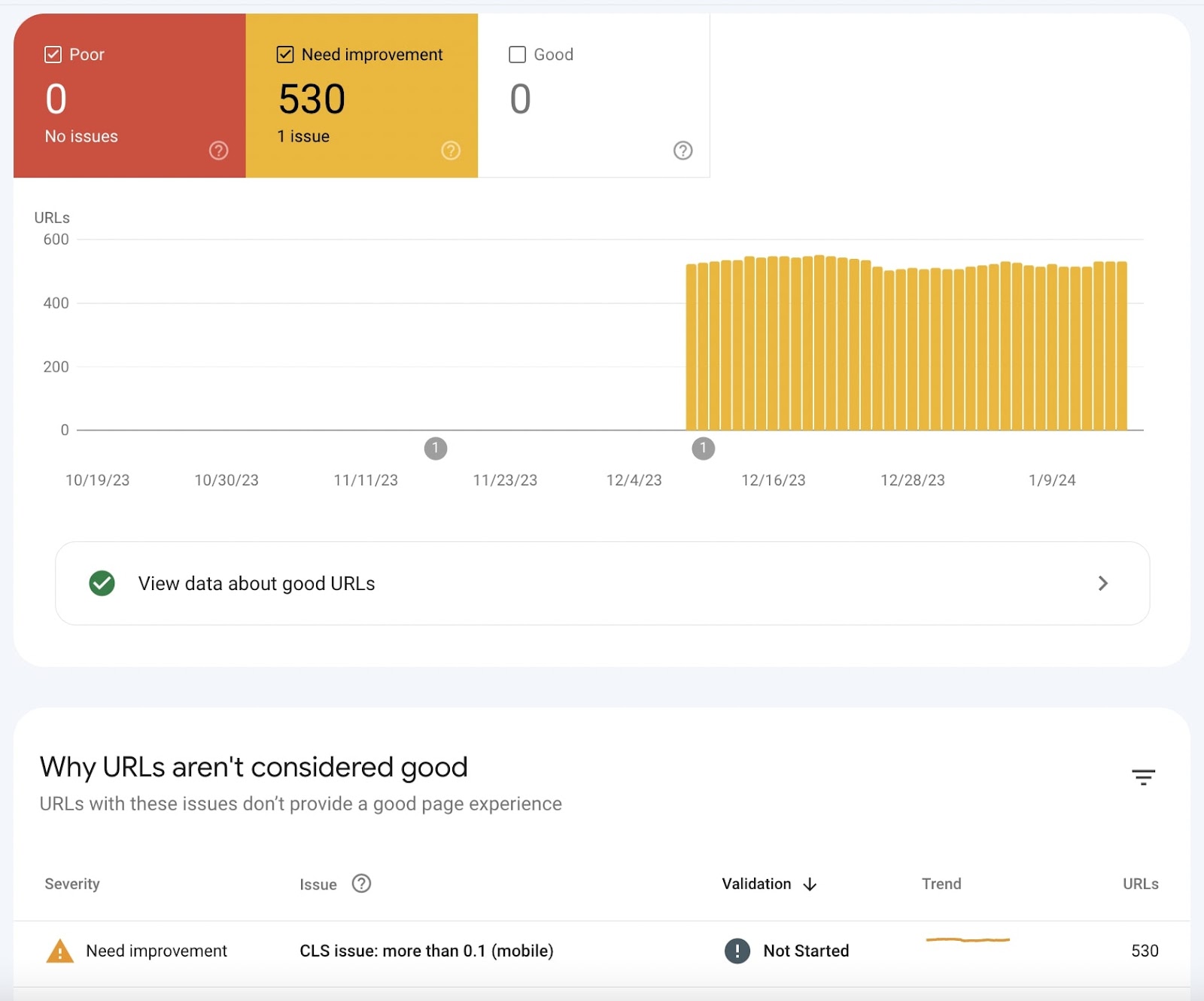The image size is (1204, 1001).
Task: Uncheck the Poor filter checkbox
Action: click(53, 53)
